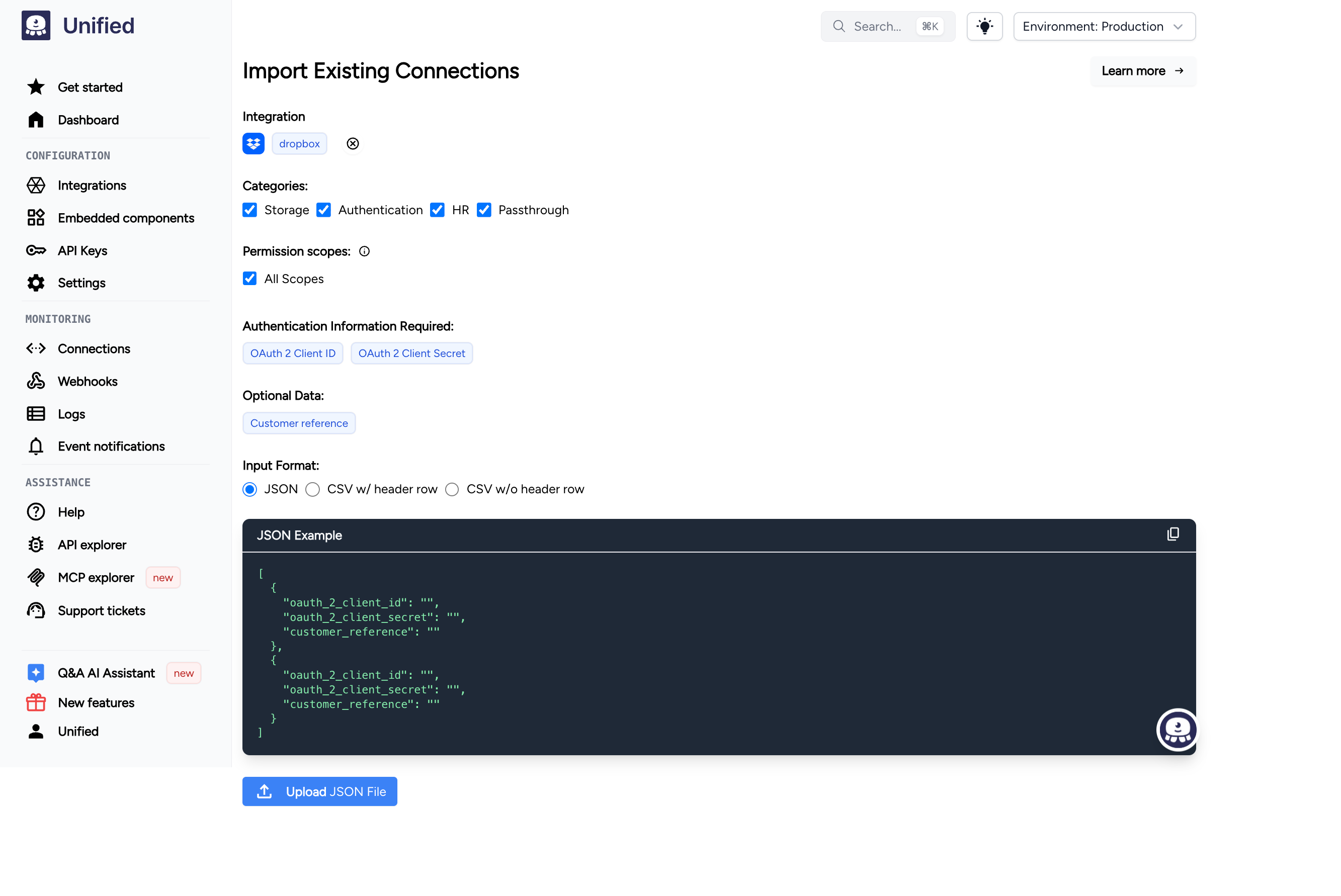Screen dimensions: 1341x896
Task: Disable the Passthrough category
Action: click(x=485, y=210)
